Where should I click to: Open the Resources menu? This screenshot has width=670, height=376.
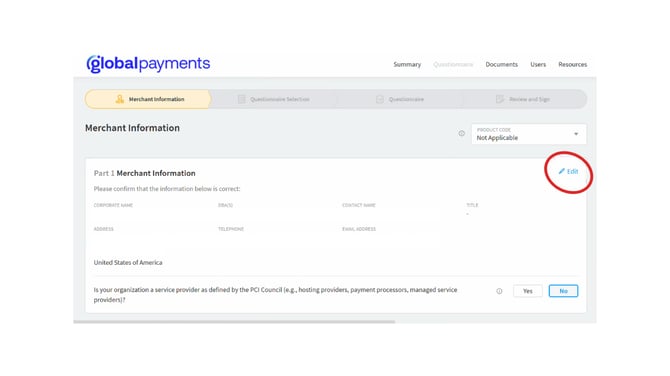pos(573,65)
